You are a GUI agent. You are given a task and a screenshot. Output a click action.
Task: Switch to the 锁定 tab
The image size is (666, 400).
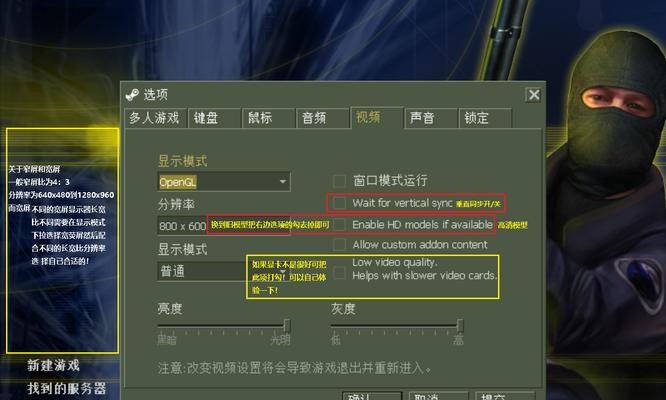485,118
